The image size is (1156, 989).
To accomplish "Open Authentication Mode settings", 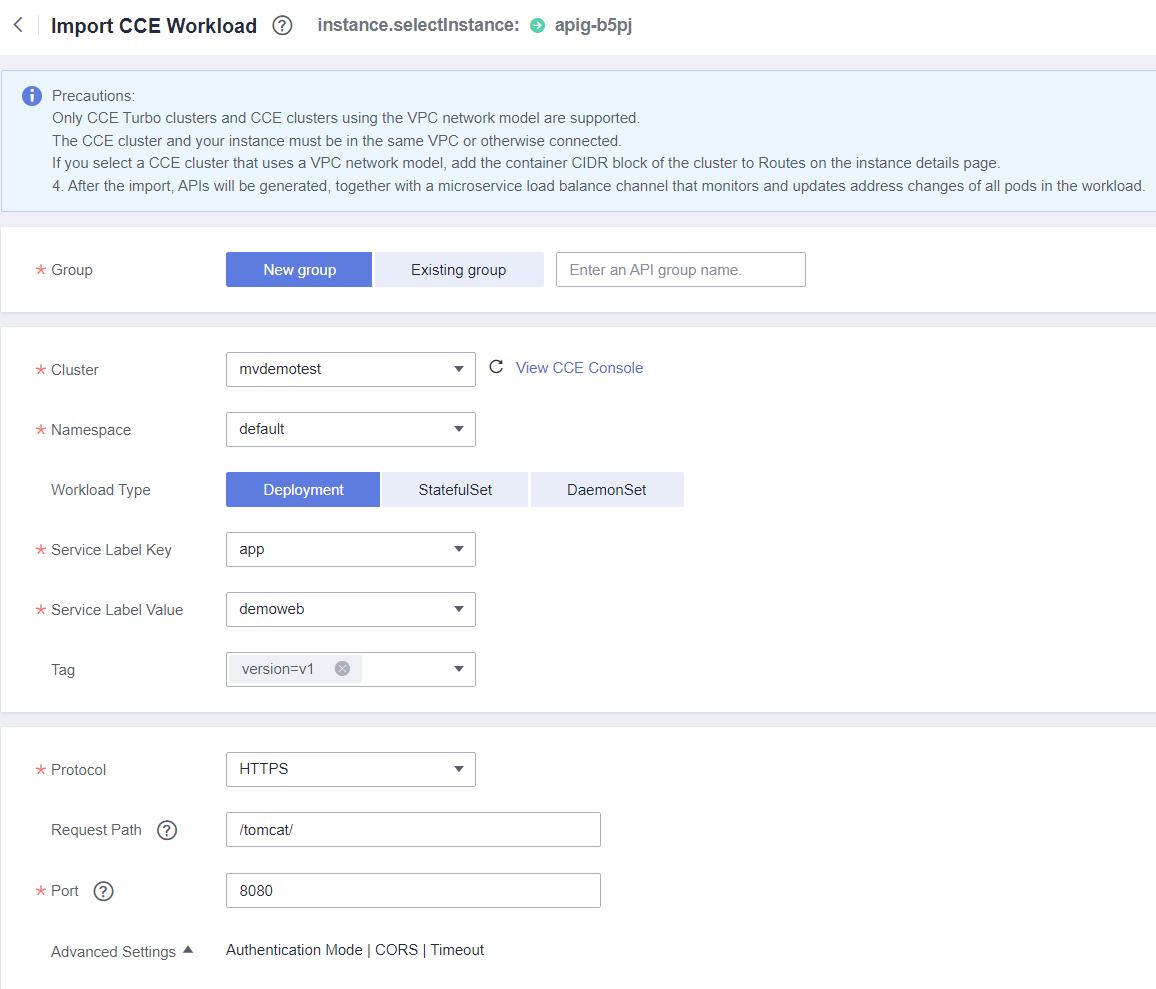I will coord(294,950).
